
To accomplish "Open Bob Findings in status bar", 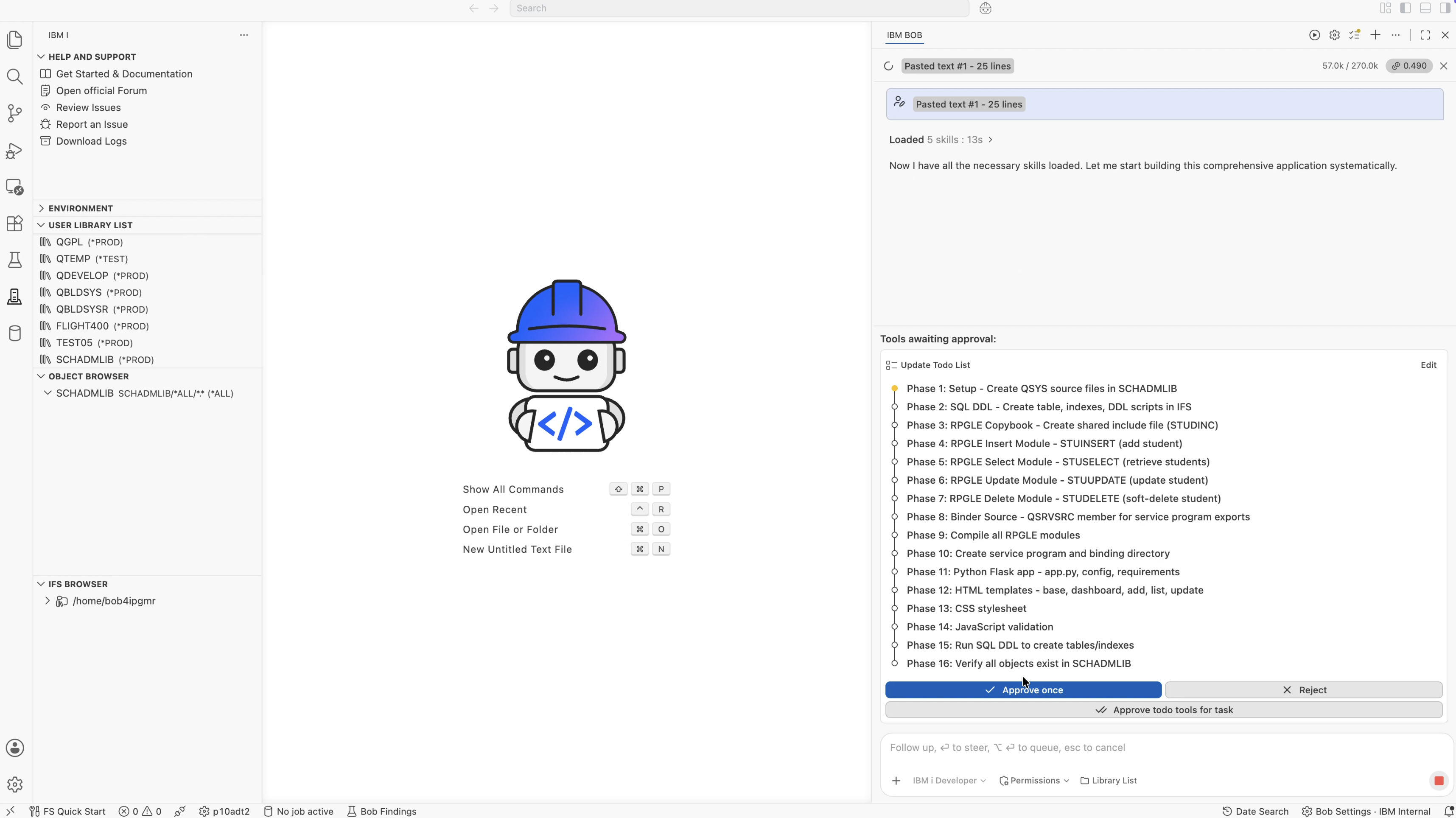I will click(x=381, y=811).
